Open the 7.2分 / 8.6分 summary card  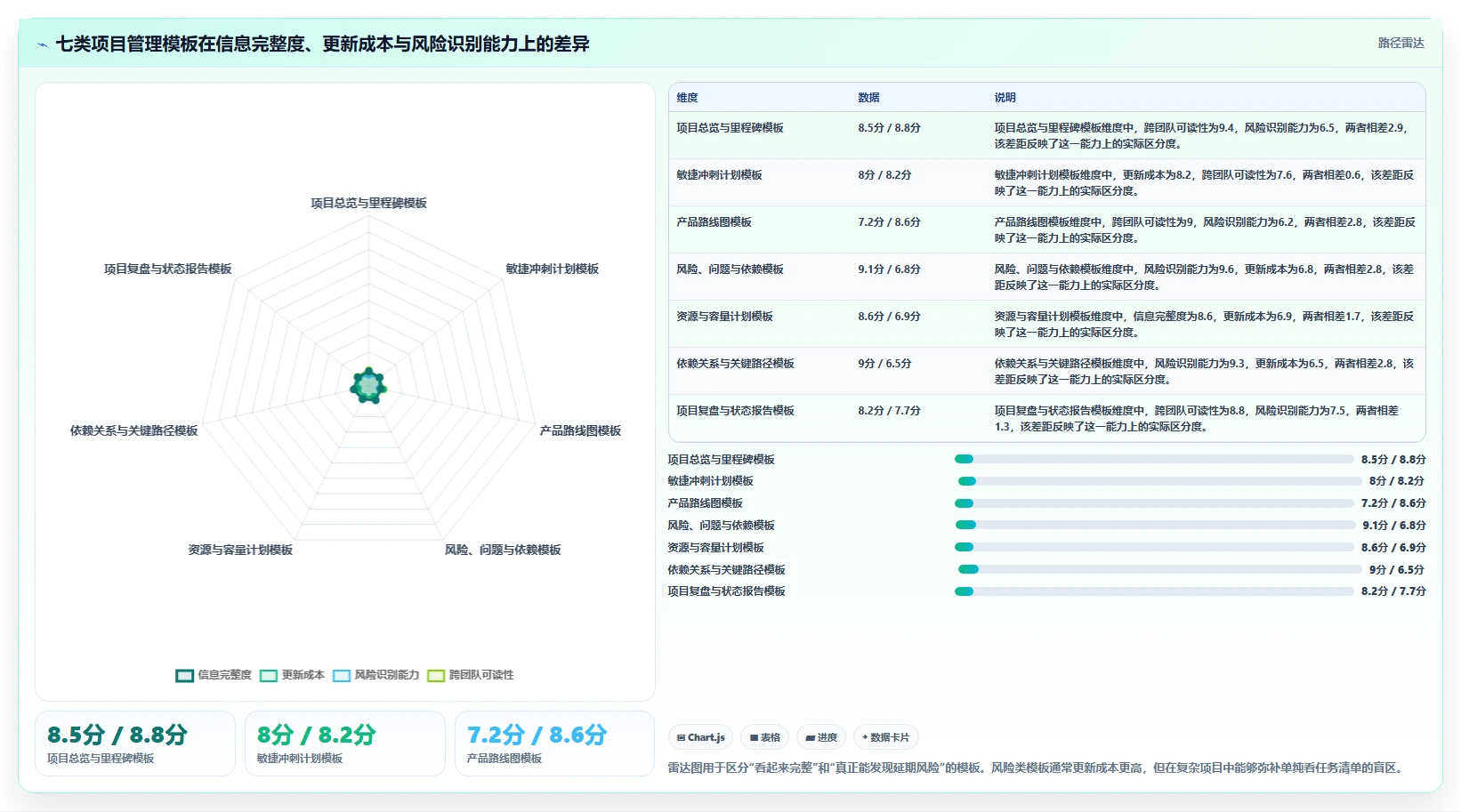click(554, 744)
